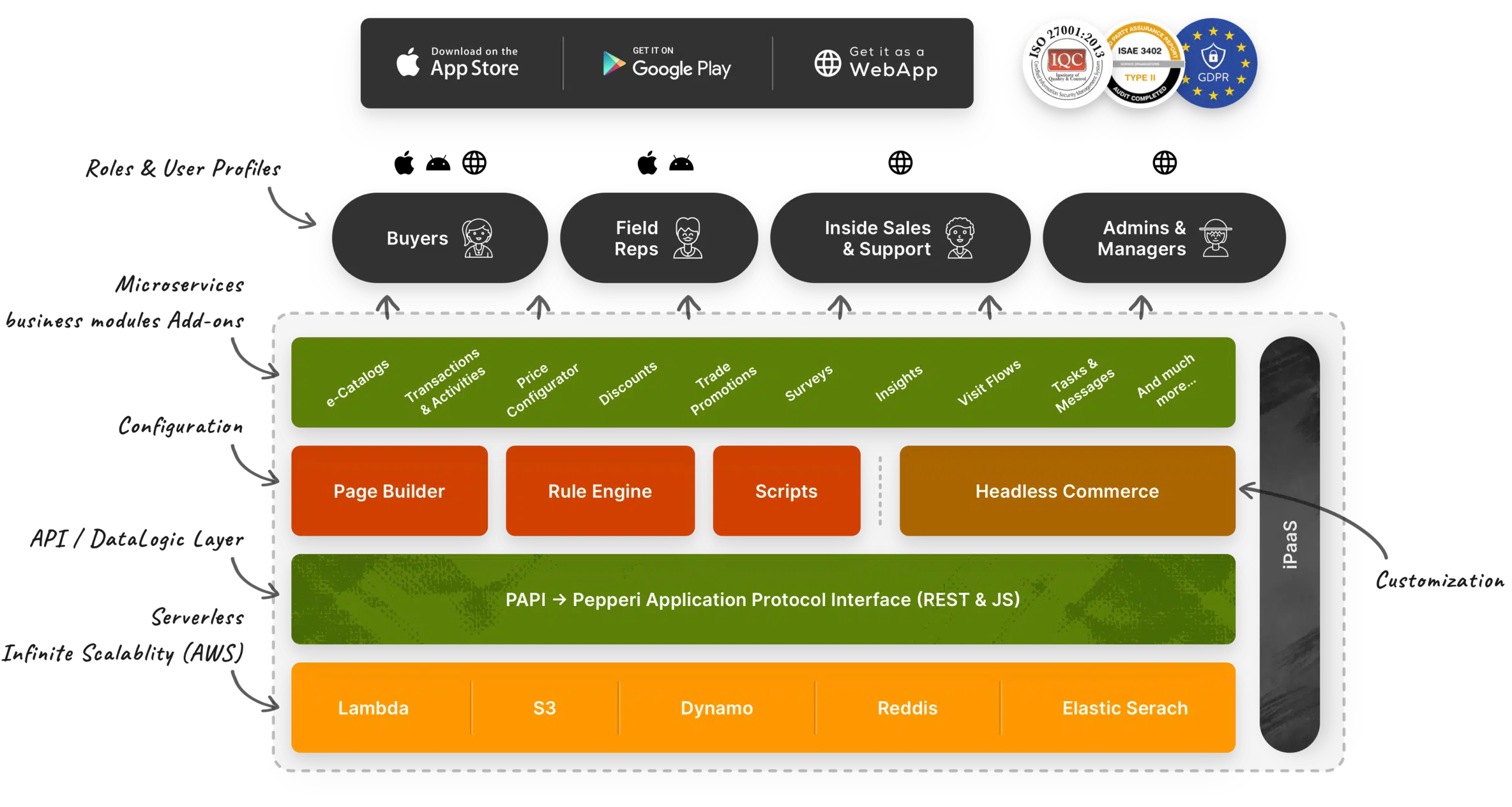
Task: Click the business modules Add-ons caption
Action: coord(125,319)
